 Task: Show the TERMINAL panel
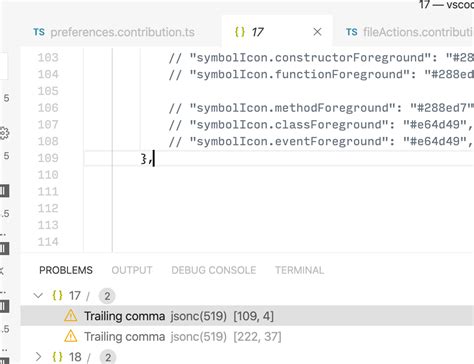299,270
